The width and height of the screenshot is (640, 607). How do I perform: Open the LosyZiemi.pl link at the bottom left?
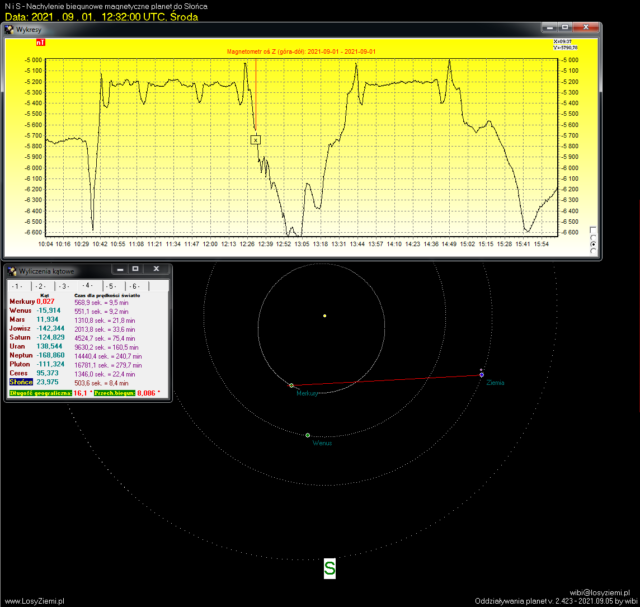click(33, 601)
